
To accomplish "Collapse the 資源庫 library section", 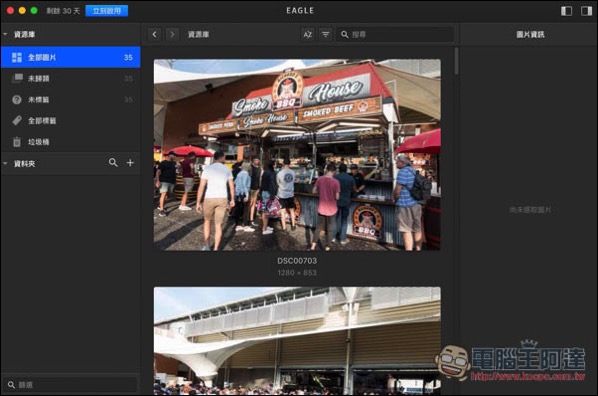I will [x=5, y=34].
